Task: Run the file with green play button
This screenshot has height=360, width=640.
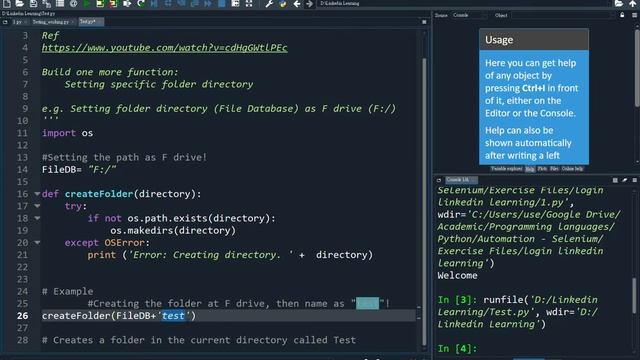Action: pos(87,3)
